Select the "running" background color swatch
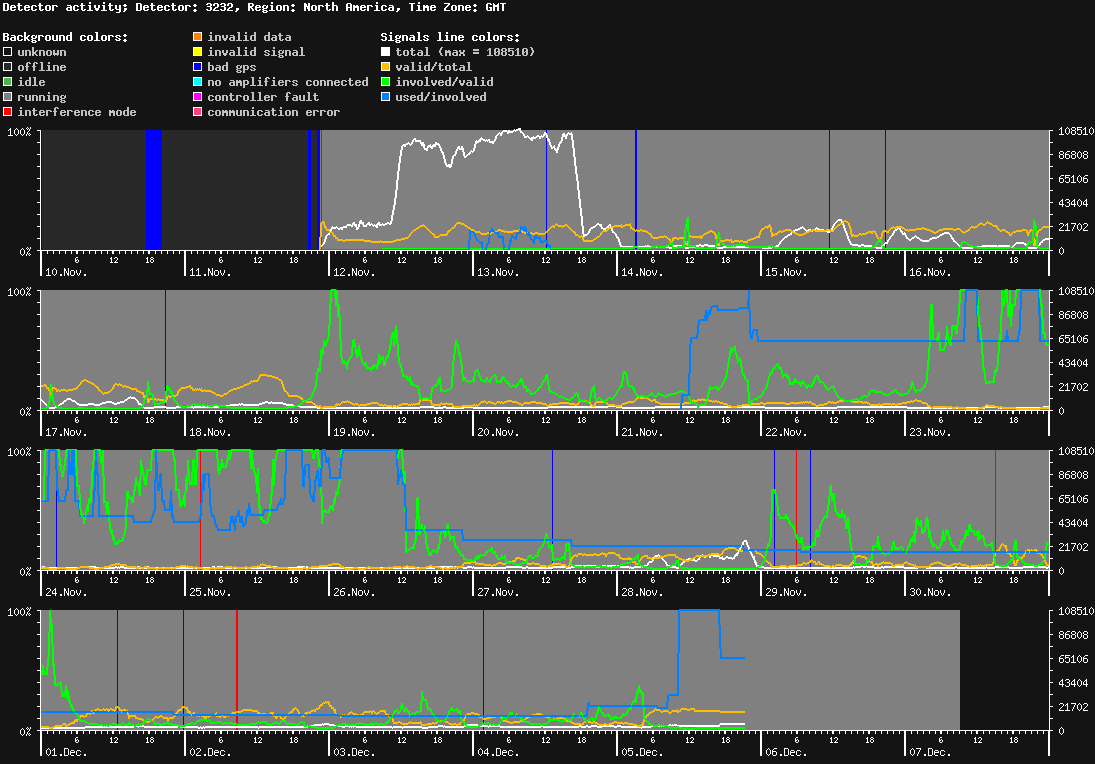The height and width of the screenshot is (764, 1095). (x=7, y=97)
